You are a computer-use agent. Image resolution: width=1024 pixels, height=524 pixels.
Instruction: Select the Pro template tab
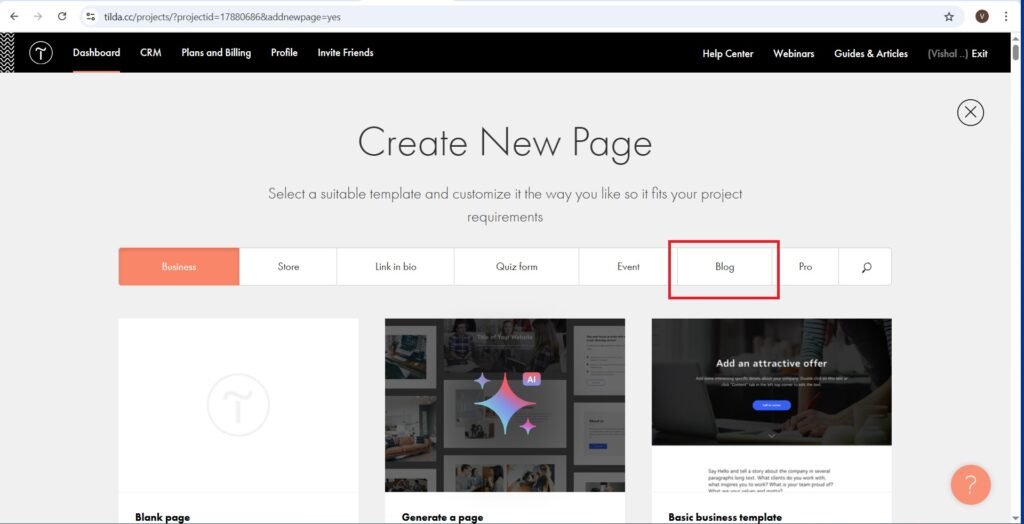click(x=805, y=267)
